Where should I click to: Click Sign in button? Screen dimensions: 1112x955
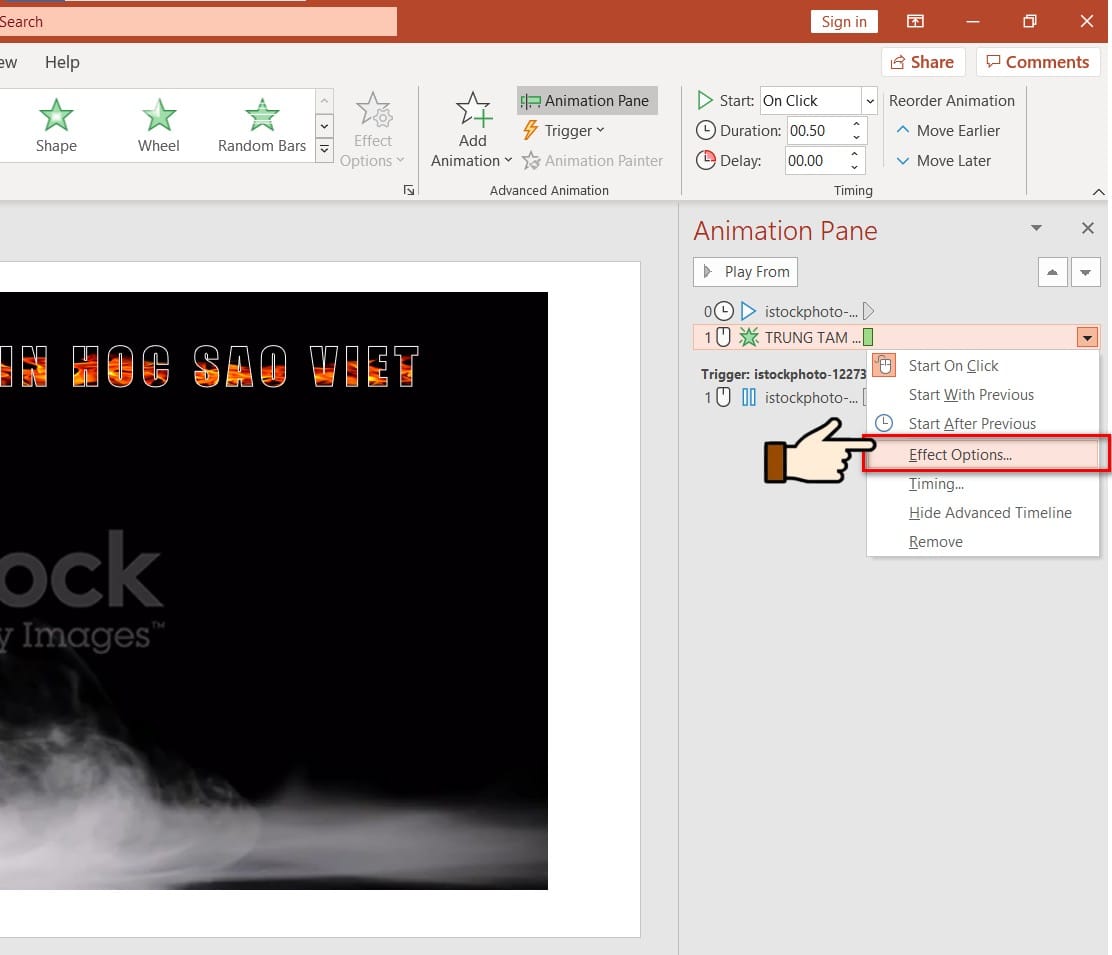click(844, 22)
